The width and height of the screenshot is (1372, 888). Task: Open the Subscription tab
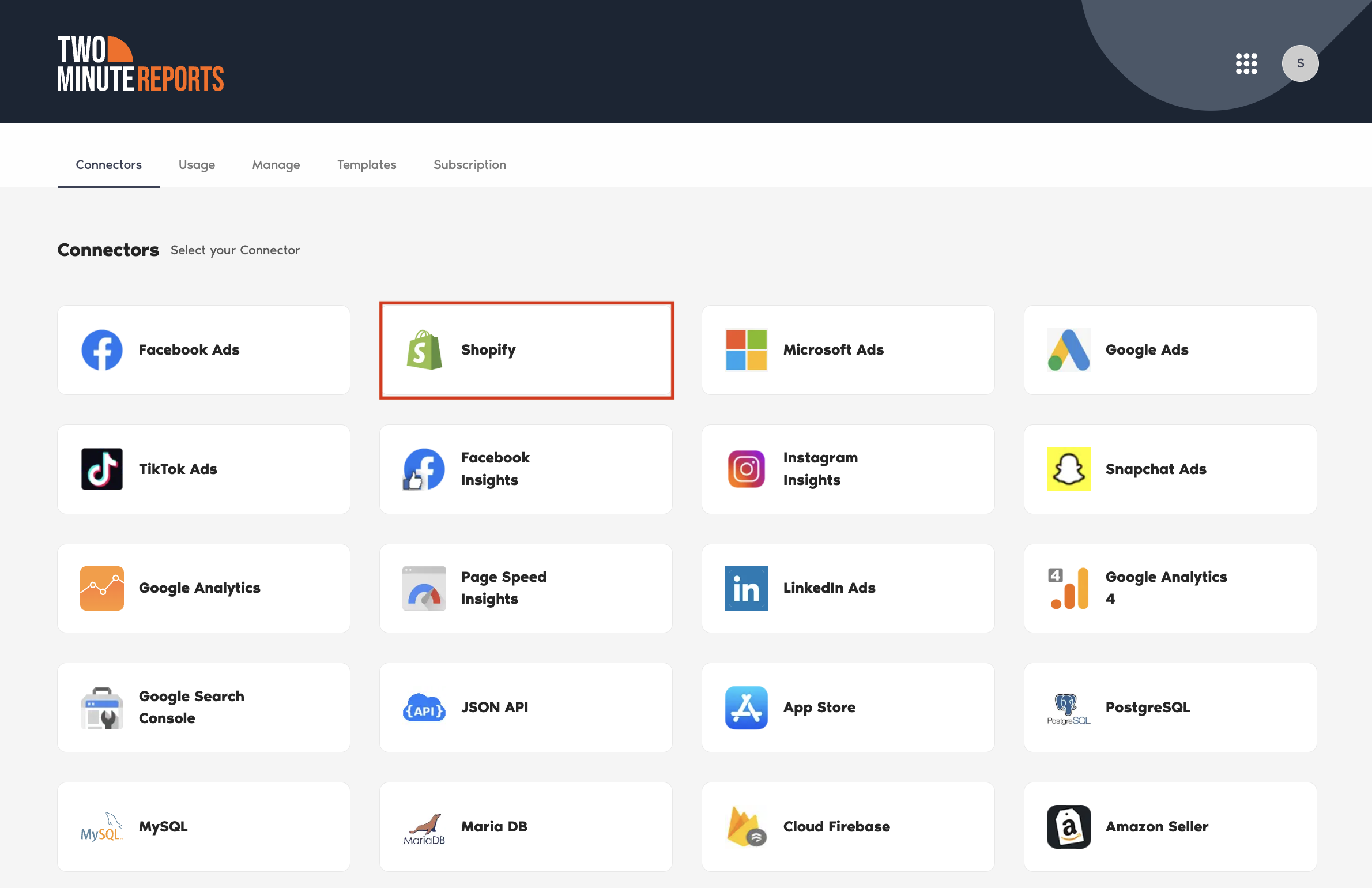[x=469, y=165]
